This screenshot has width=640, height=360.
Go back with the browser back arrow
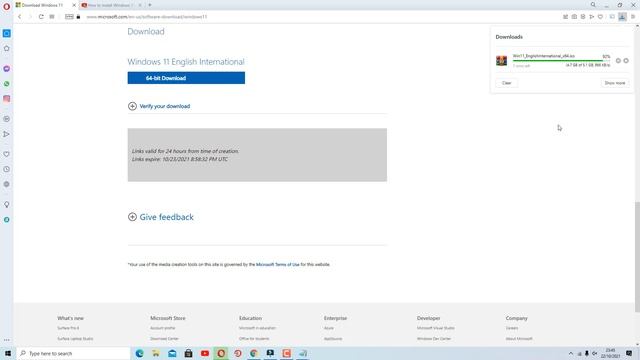tap(19, 17)
